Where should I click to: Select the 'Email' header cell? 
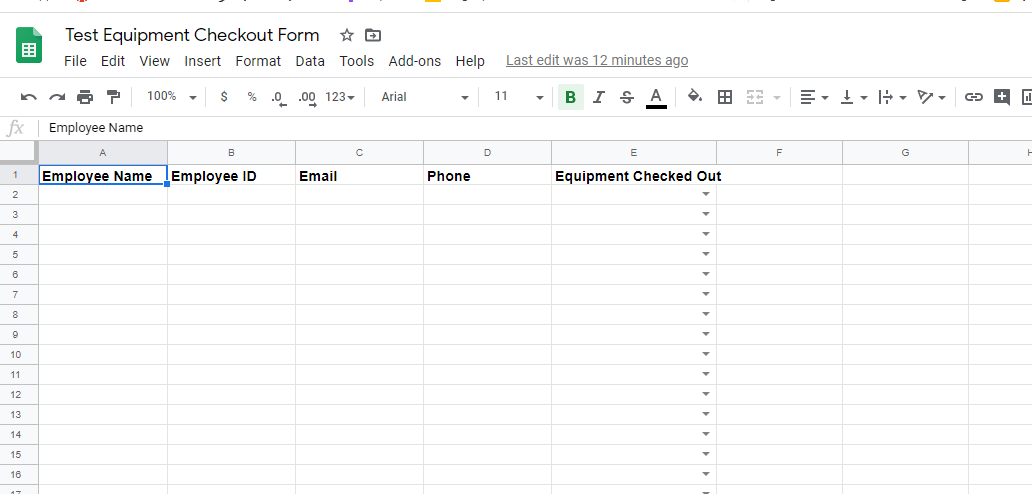[x=359, y=176]
